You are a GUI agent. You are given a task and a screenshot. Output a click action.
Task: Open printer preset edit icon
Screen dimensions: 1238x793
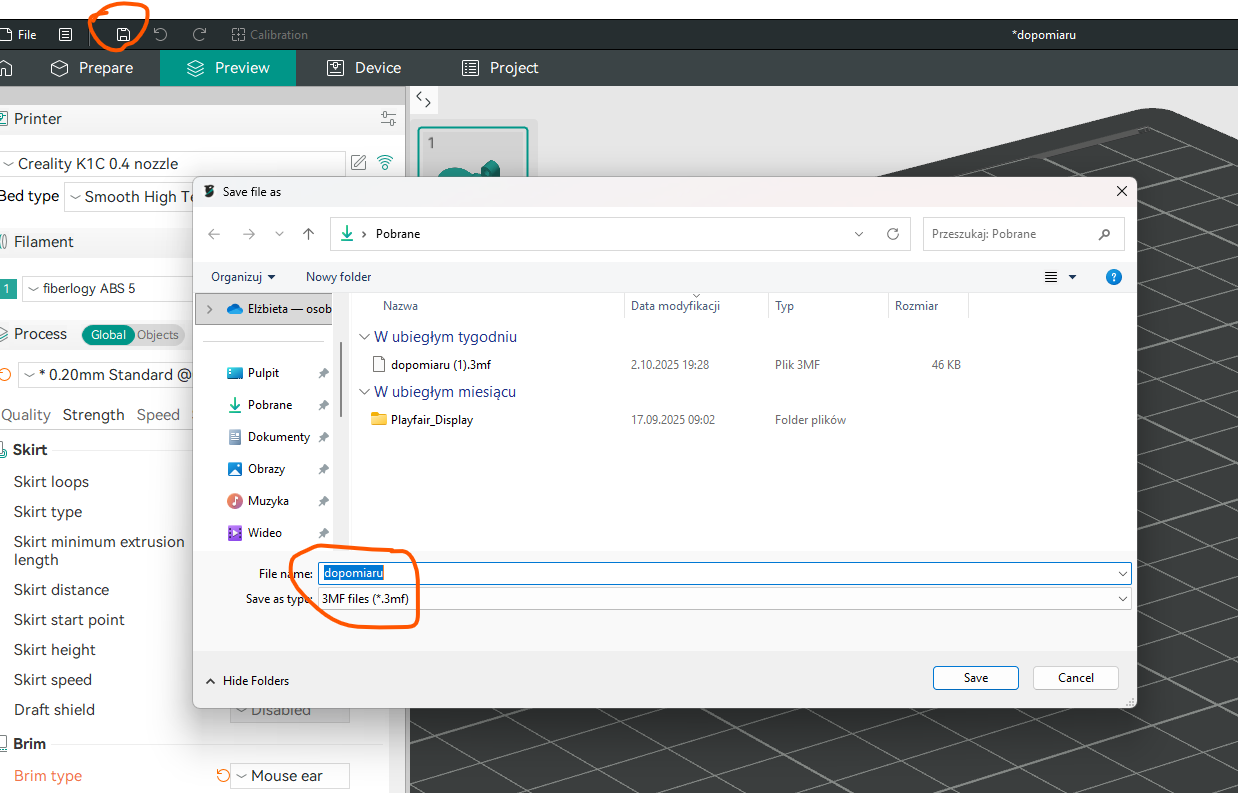pyautogui.click(x=358, y=163)
